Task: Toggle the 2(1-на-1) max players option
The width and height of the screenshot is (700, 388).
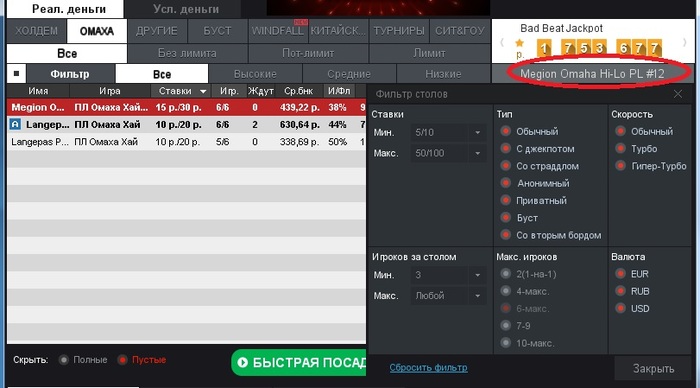Action: click(505, 274)
